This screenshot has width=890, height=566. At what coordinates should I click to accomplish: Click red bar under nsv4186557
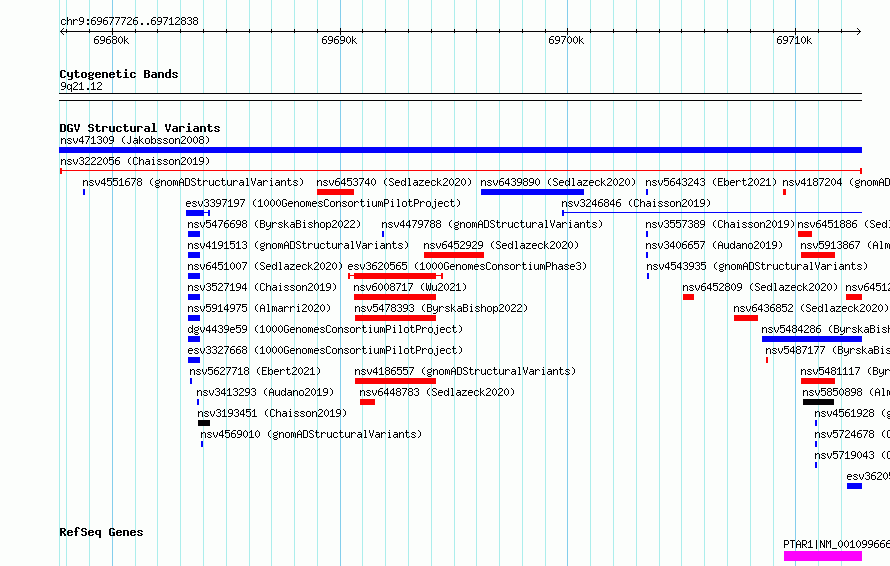(x=396, y=381)
